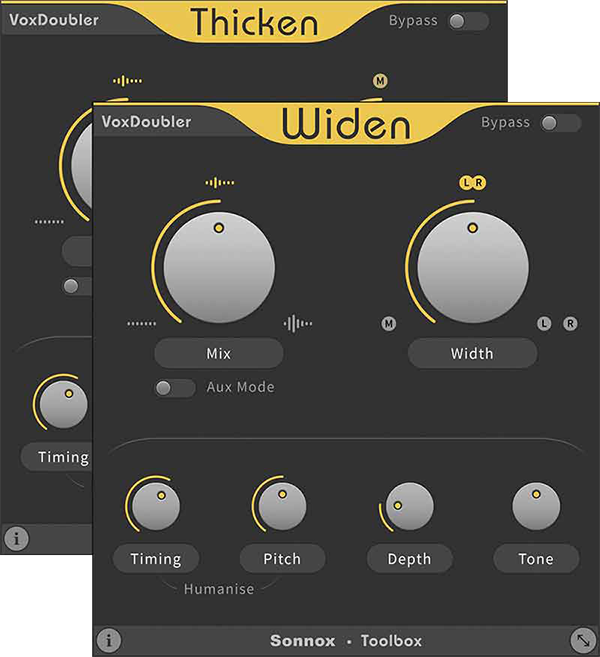Click the M icon at top of Thicken

380,80
